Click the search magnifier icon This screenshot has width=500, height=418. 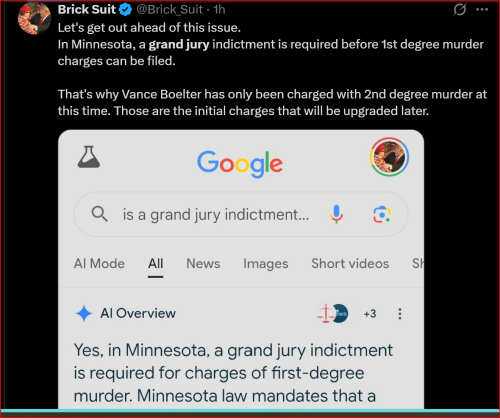point(99,214)
